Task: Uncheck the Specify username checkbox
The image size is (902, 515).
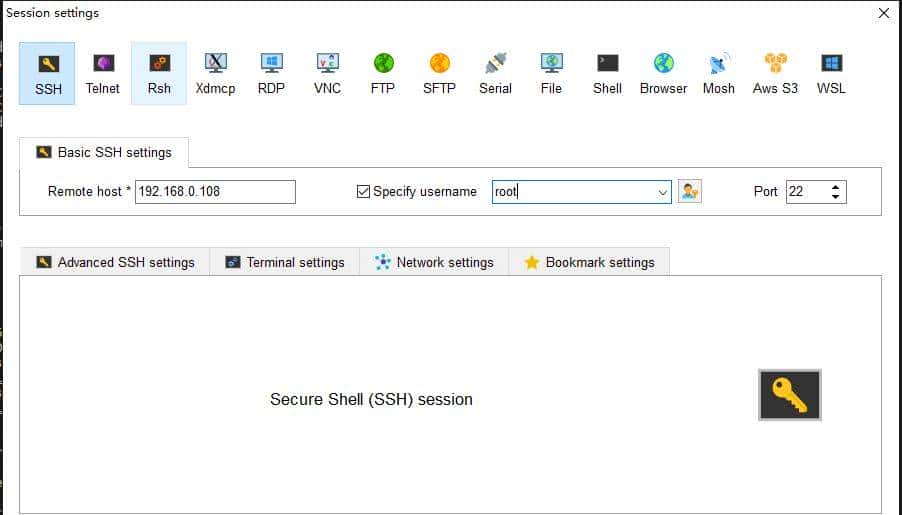Action: click(x=364, y=191)
